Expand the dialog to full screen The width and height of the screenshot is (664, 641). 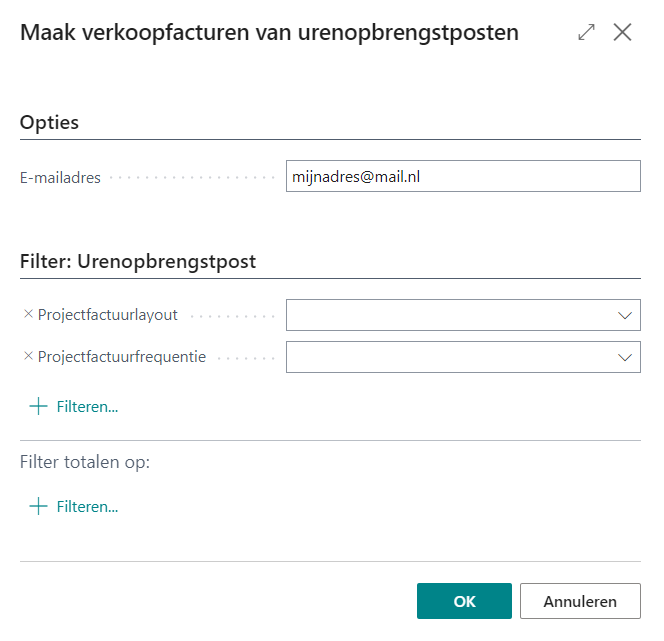[x=587, y=32]
